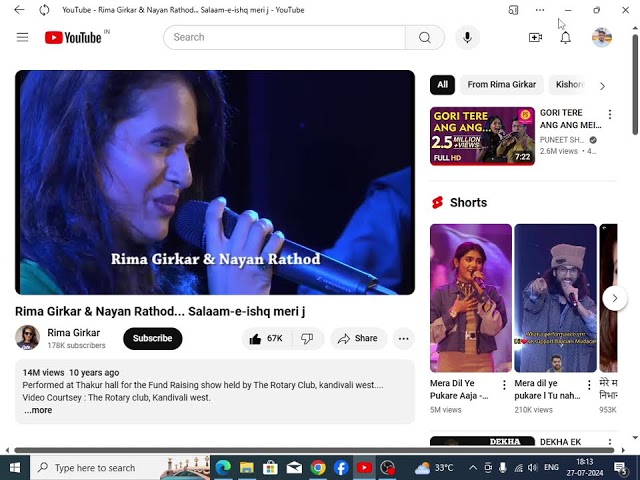The height and width of the screenshot is (480, 640).
Task: Open Gori Tere Ang Ang Mei title link
Action: tap(571, 119)
